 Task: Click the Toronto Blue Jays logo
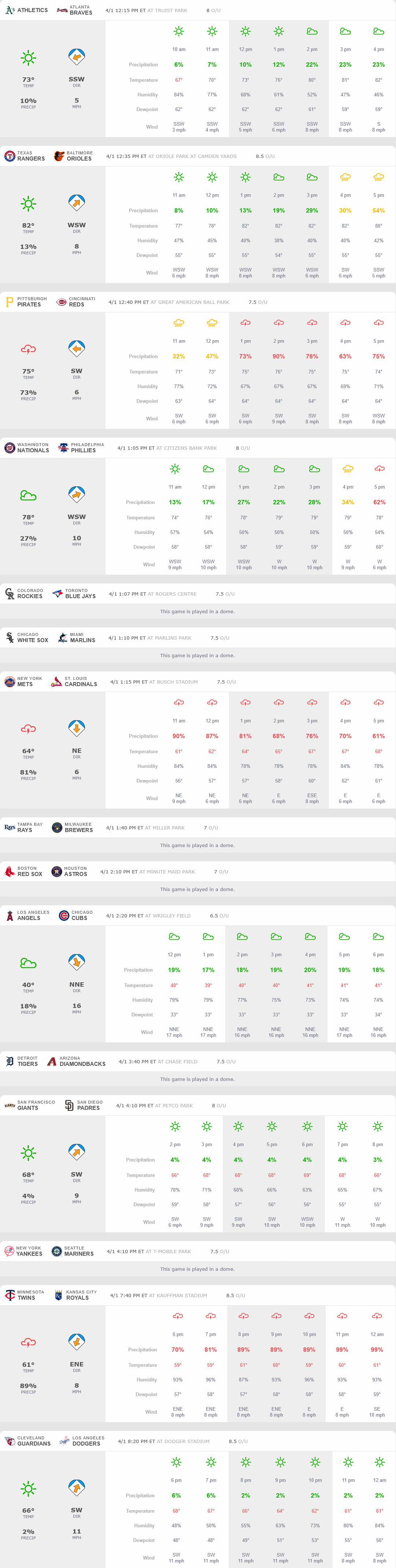coord(58,593)
